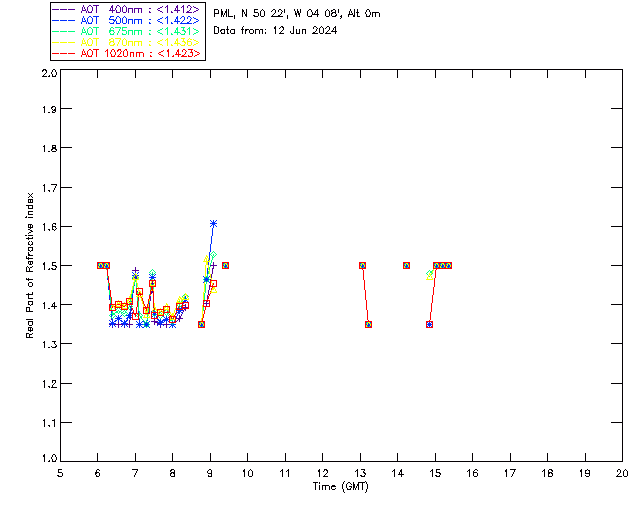640x512 pixels.
Task: Click the AOT 1020nm red legend entry
Action: (x=126, y=53)
